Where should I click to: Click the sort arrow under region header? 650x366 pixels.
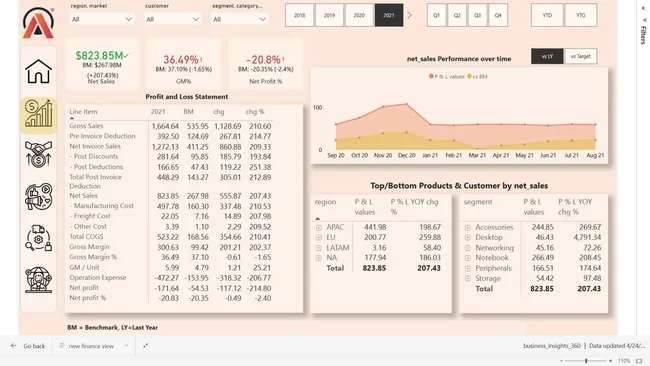(x=318, y=218)
